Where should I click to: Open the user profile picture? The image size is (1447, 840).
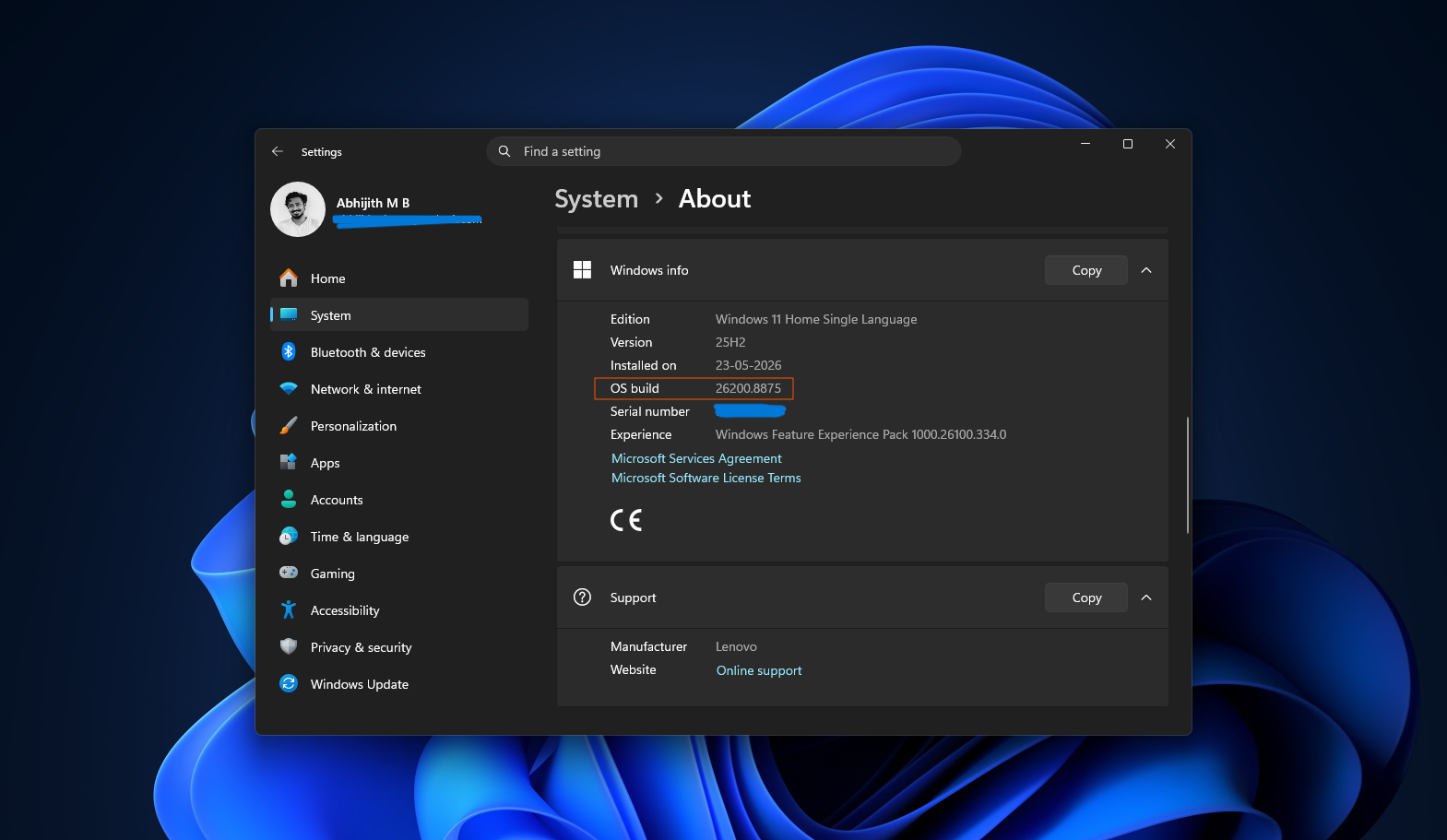click(x=298, y=209)
